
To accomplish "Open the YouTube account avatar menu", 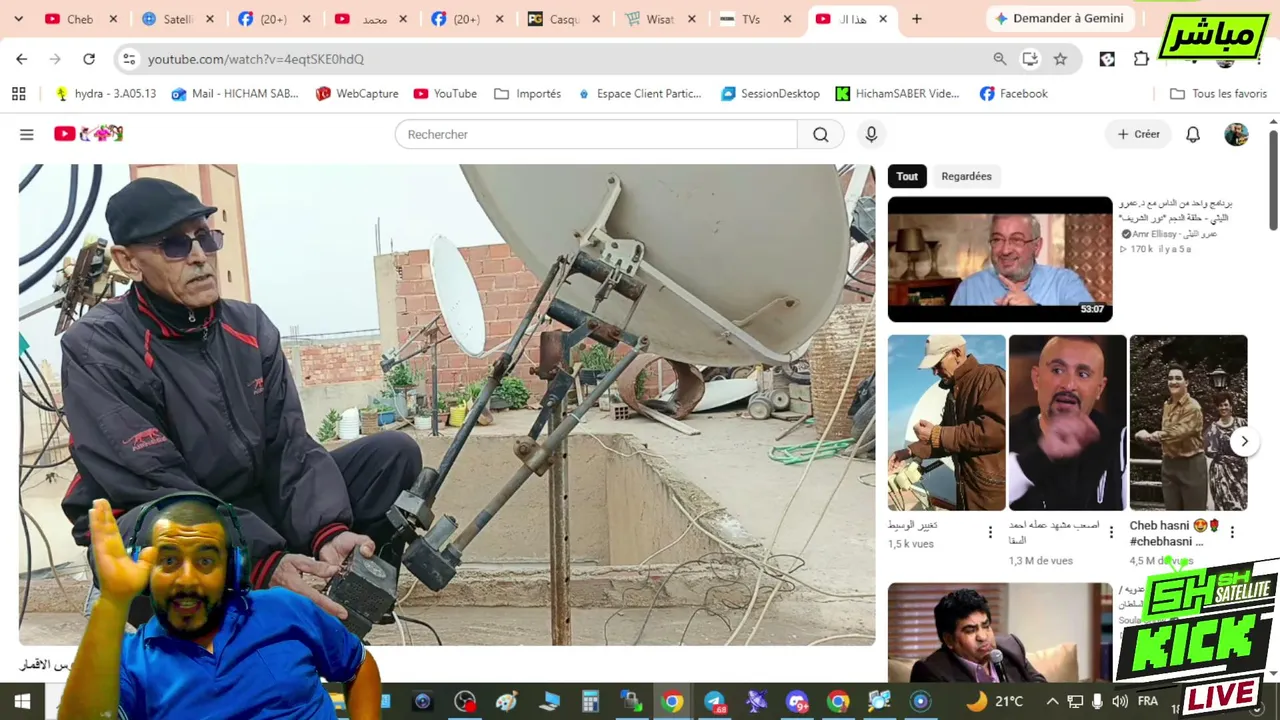I will 1236,134.
